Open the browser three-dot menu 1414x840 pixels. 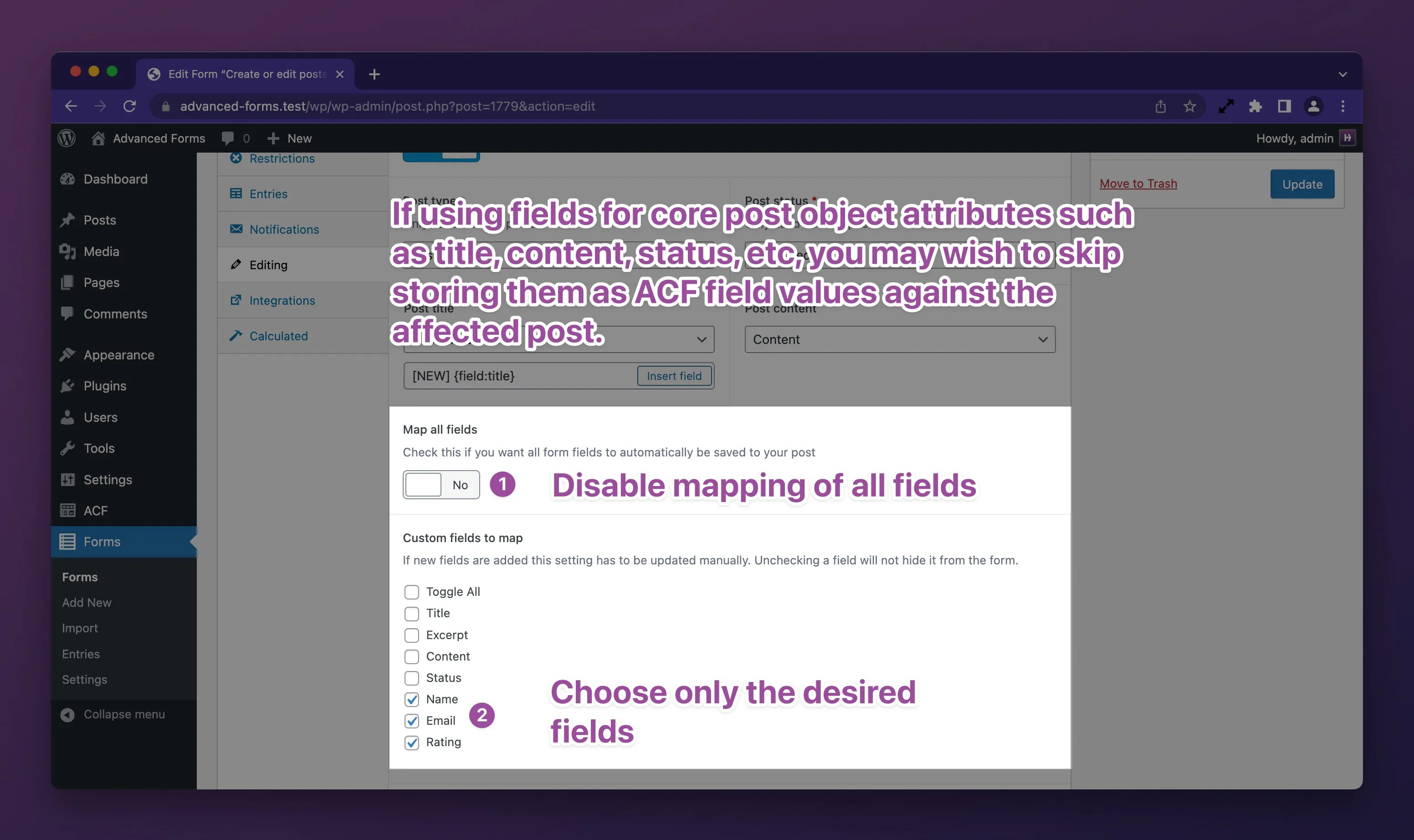coord(1342,106)
